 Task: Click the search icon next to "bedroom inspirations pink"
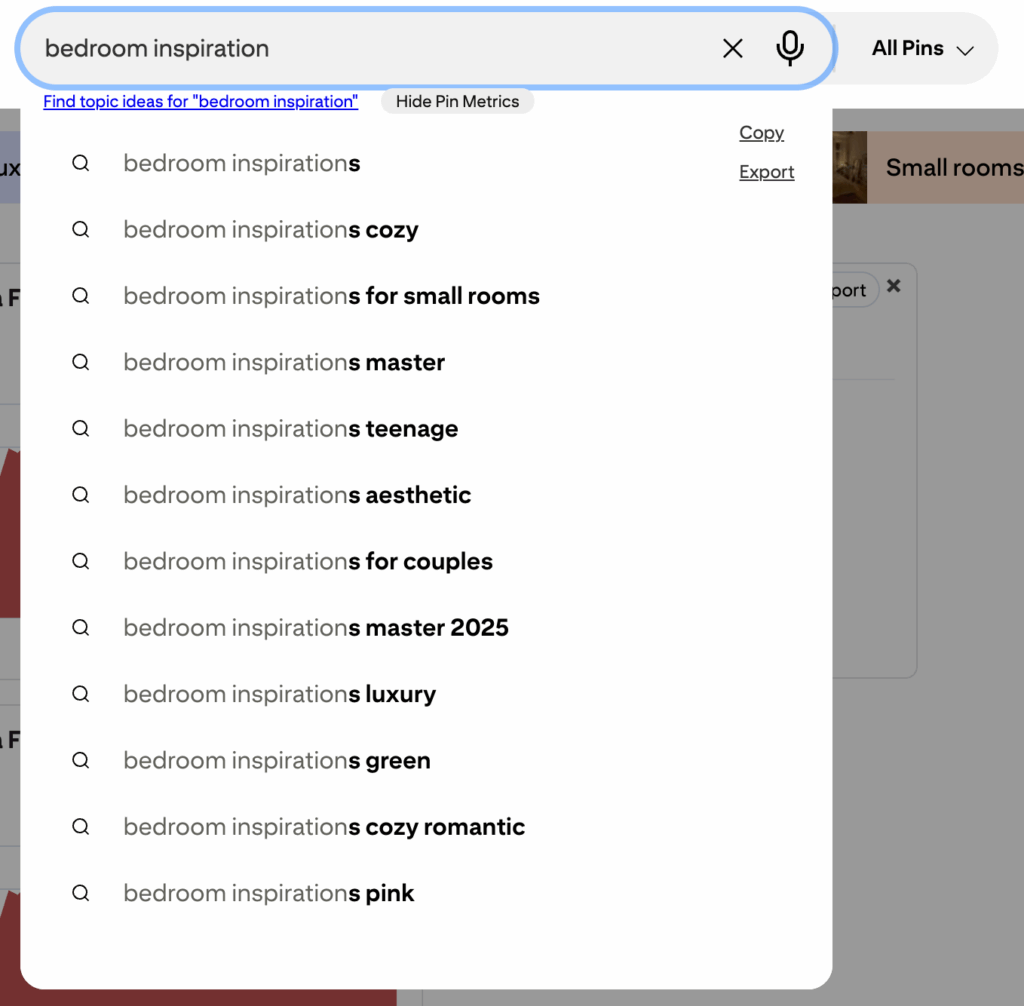tap(81, 893)
